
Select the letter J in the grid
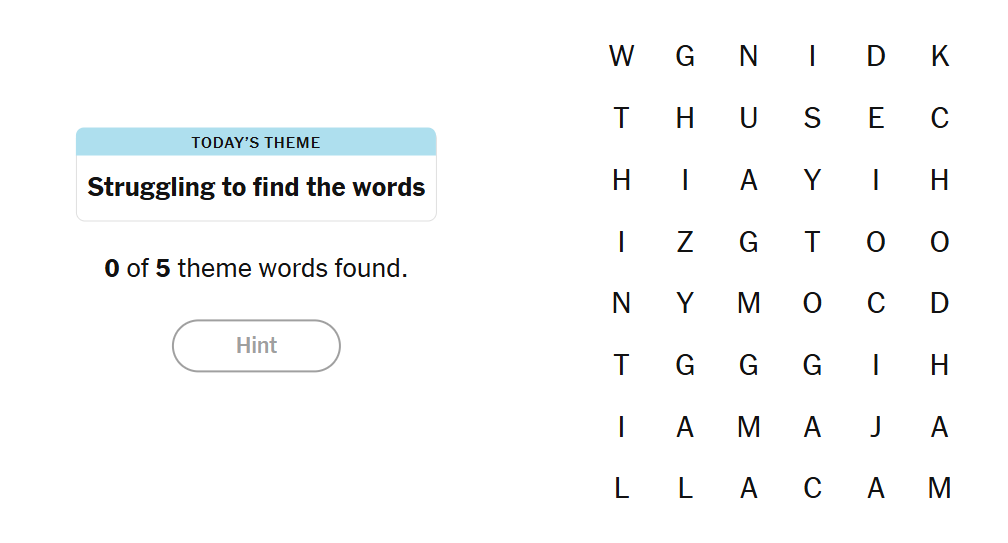pos(876,427)
